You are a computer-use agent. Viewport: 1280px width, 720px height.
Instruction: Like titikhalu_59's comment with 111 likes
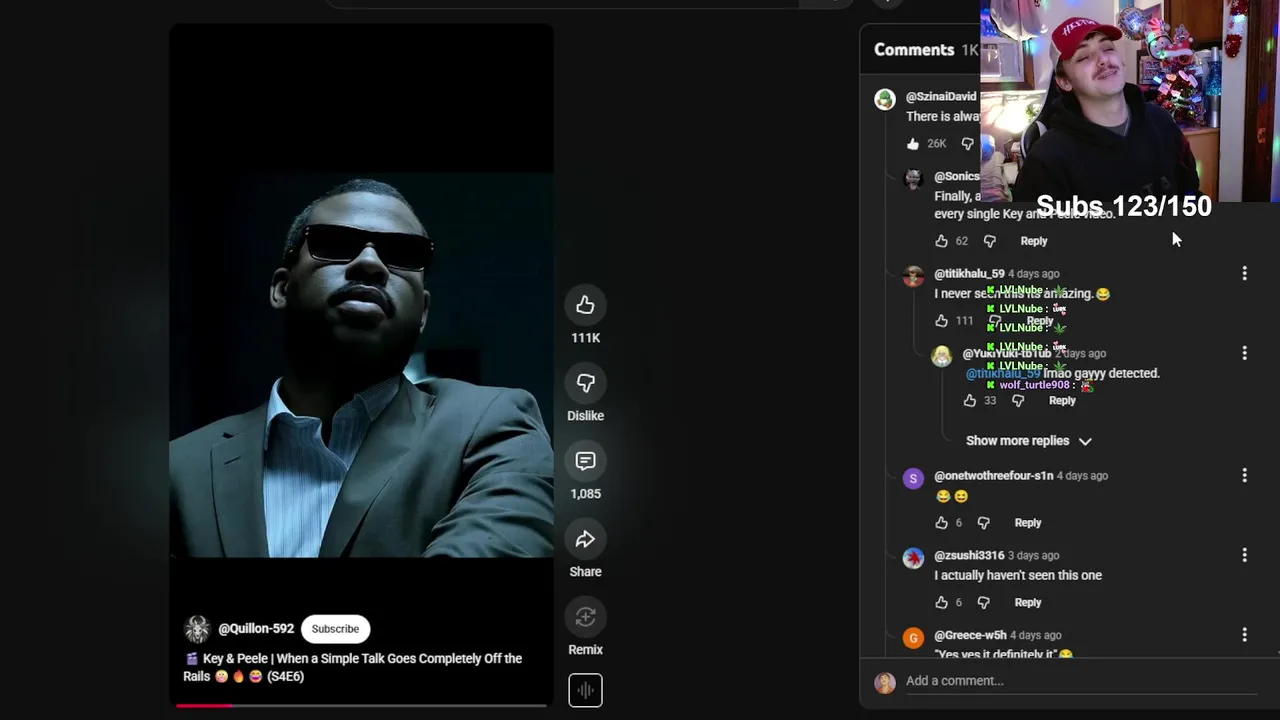pyautogui.click(x=941, y=321)
